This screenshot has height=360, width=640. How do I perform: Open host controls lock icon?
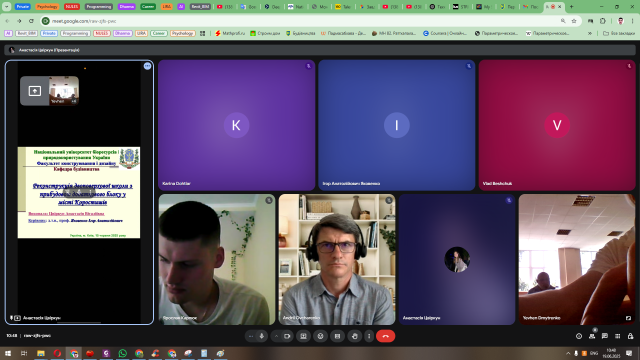tap(630, 336)
